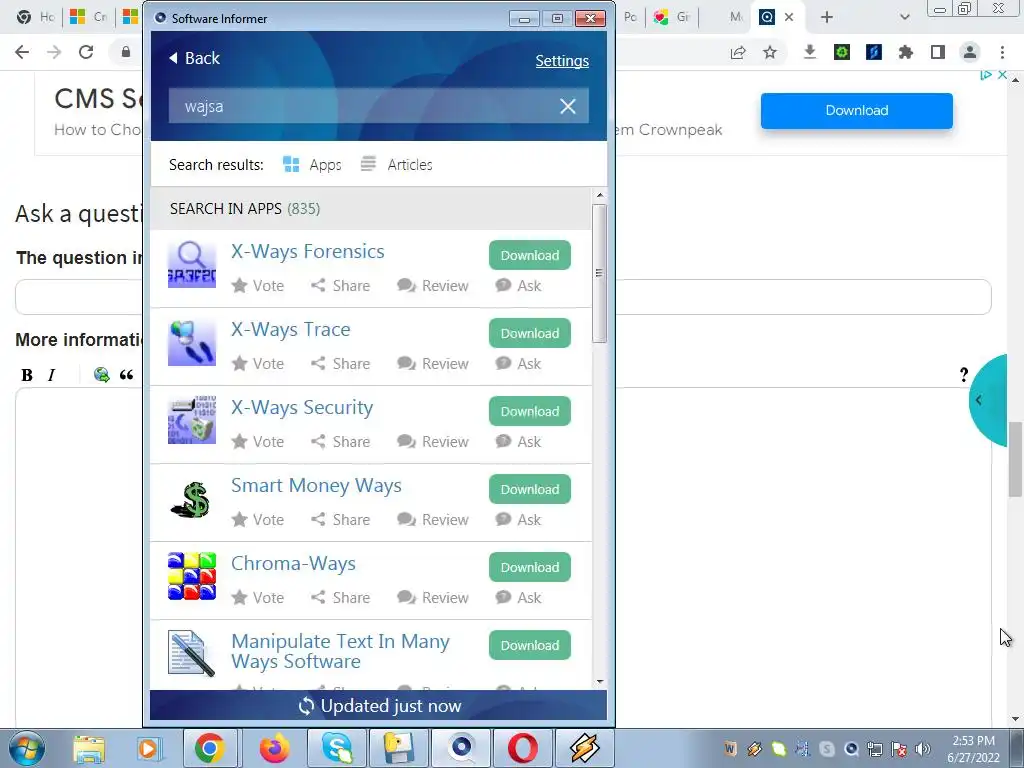The image size is (1024, 768).
Task: Open Firefox from the taskbar
Action: pos(274,748)
